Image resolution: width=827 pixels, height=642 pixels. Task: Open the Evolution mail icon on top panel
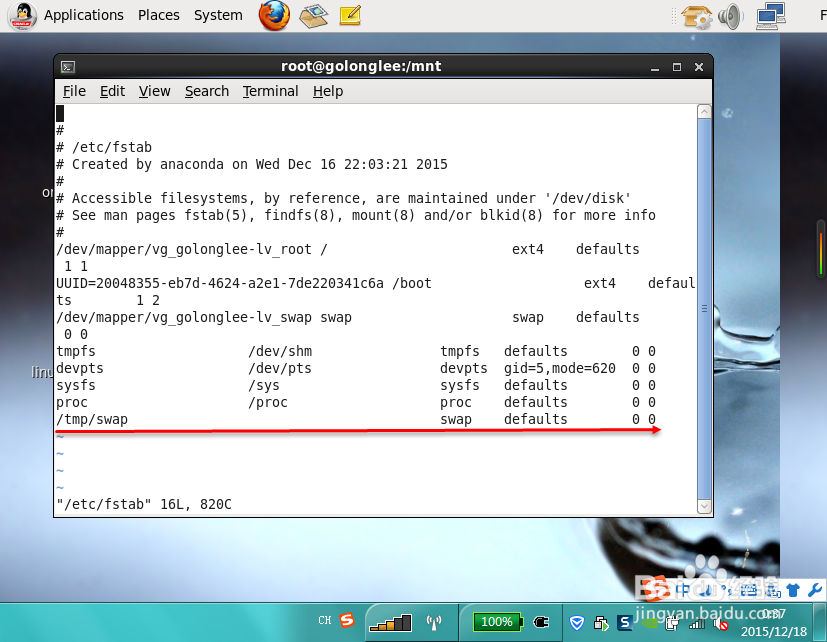pos(313,16)
